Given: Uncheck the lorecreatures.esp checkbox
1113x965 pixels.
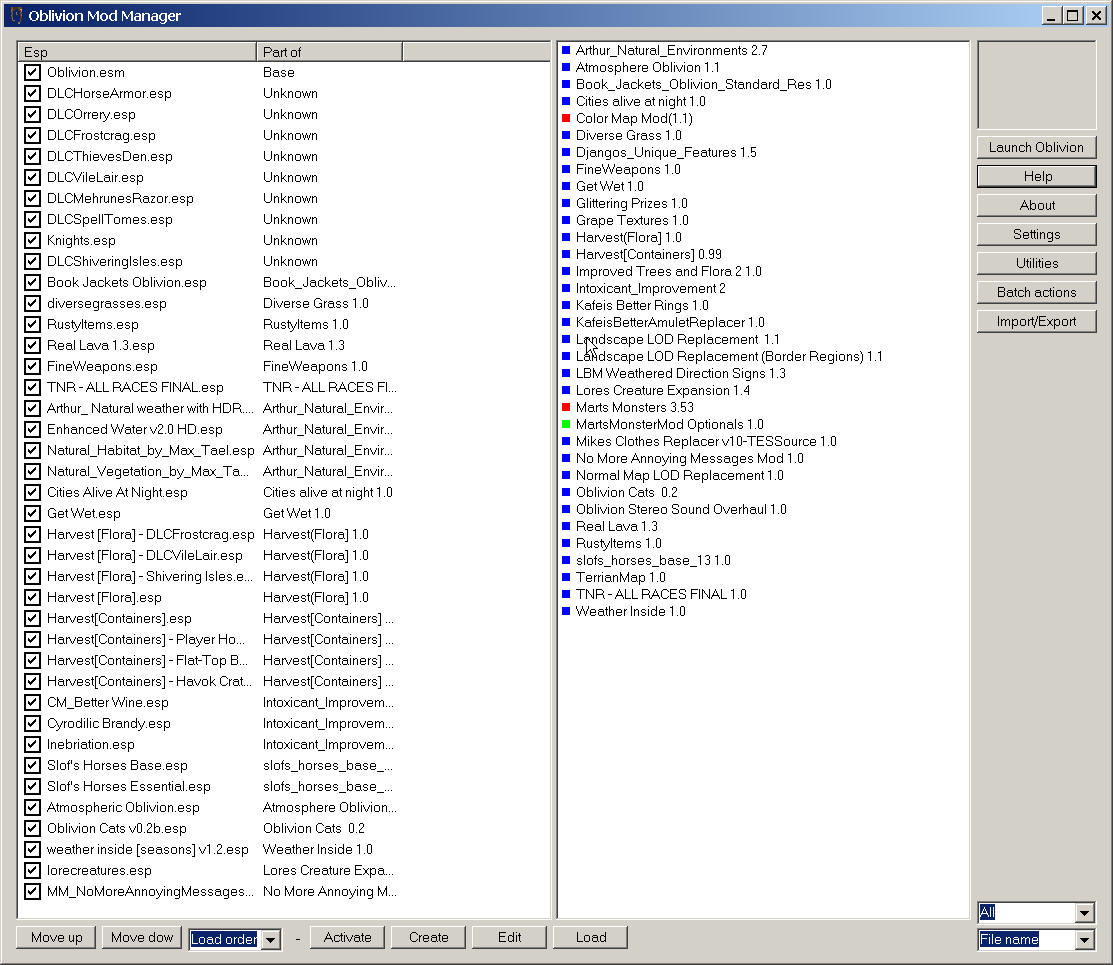Looking at the screenshot, I should click(32, 870).
